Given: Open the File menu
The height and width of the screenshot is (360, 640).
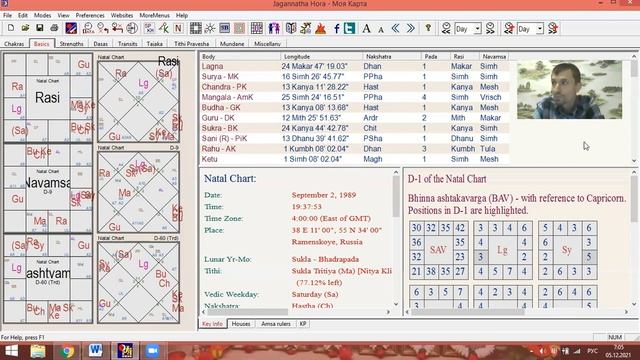Looking at the screenshot, I should click(x=7, y=15).
